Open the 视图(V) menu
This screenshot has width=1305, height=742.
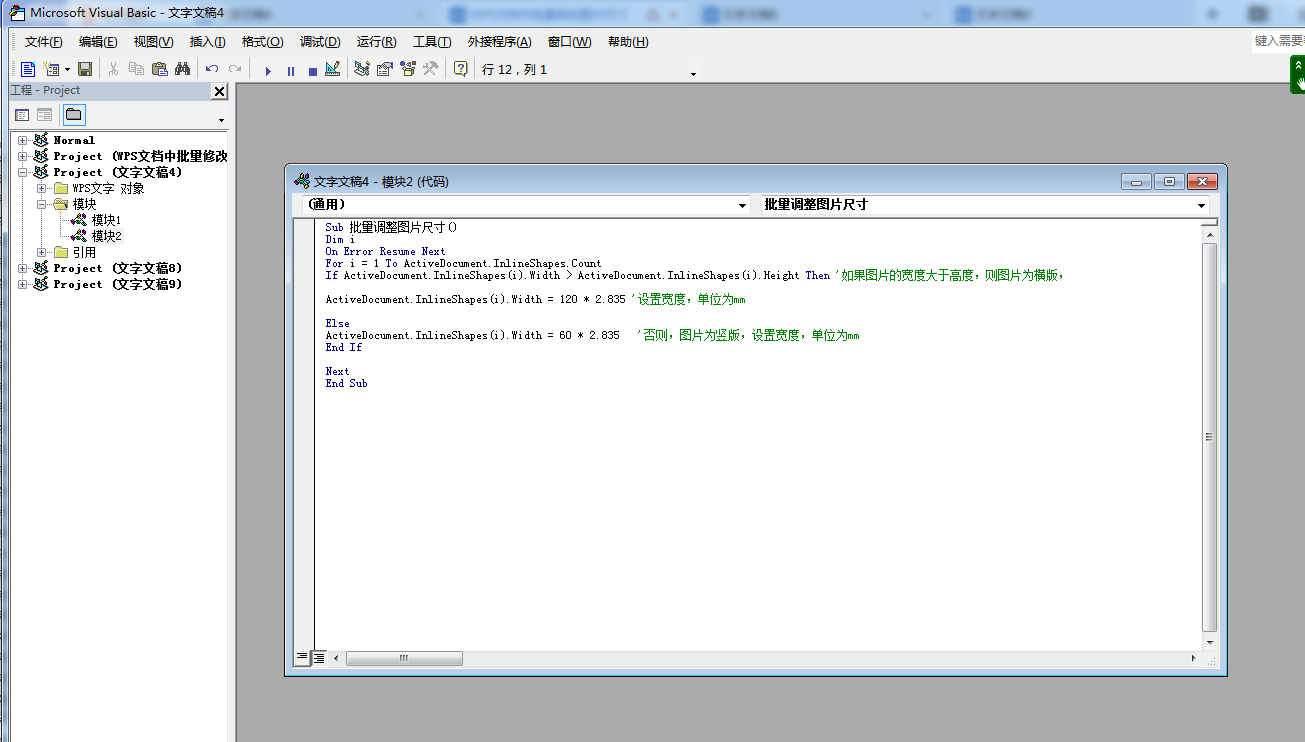click(x=153, y=42)
